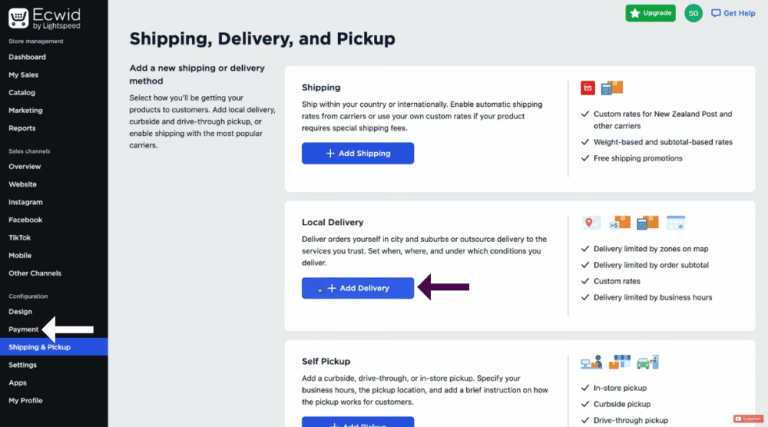Viewport: 768px width, 427px height.
Task: Open the SG account avatar
Action: (693, 13)
